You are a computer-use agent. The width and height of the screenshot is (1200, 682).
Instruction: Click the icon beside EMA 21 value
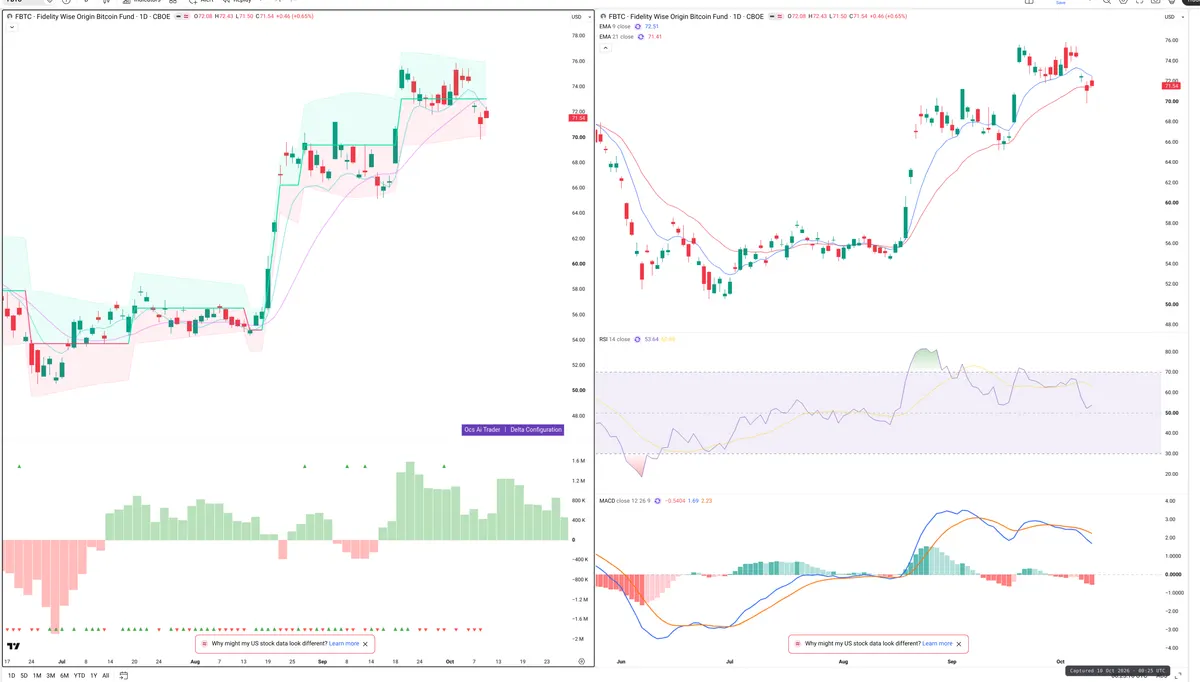click(642, 37)
